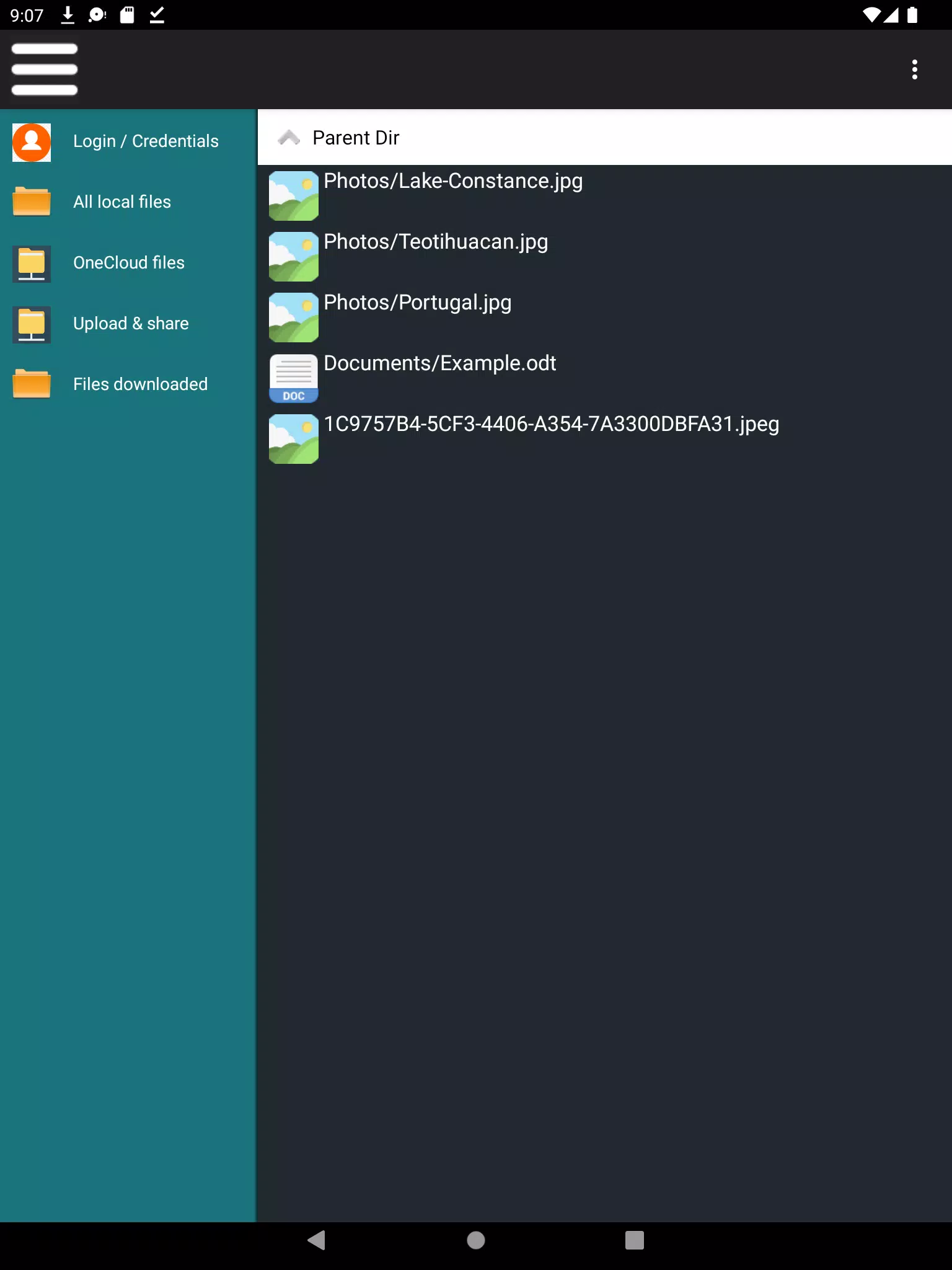Open the Documents/Example.odt file name
The width and height of the screenshot is (952, 1270).
440,363
